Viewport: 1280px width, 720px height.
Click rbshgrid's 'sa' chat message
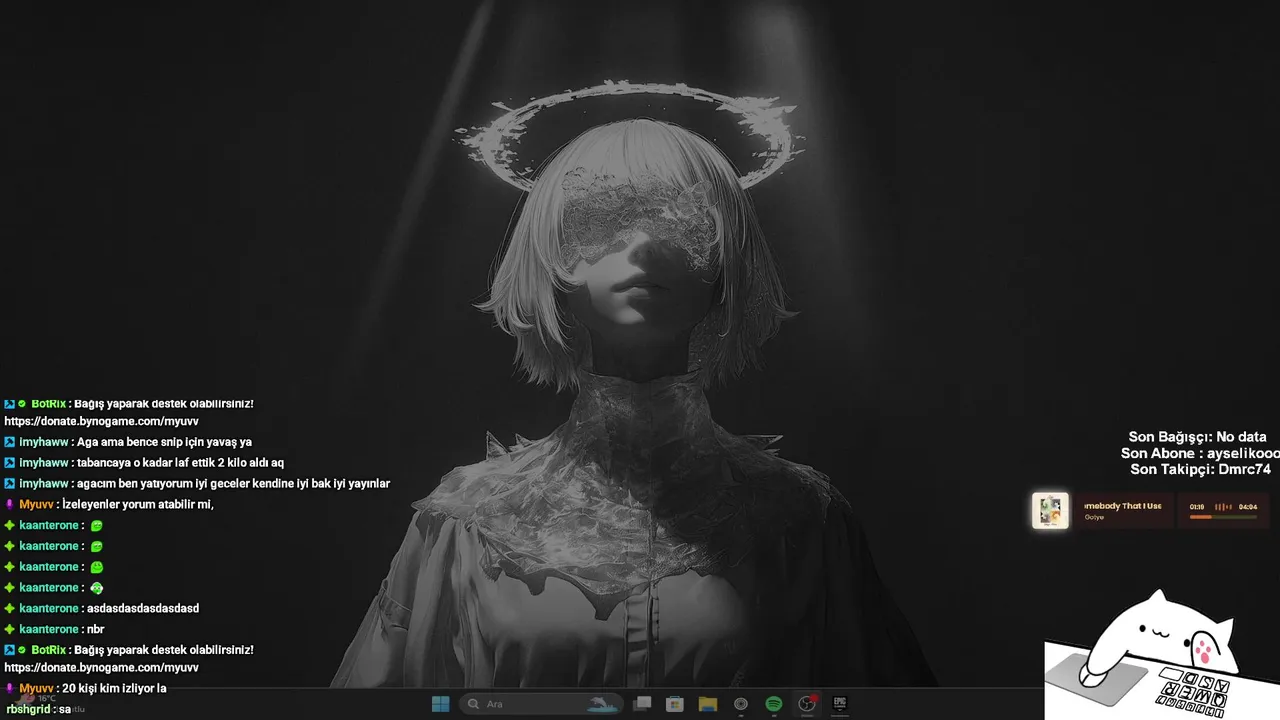(x=38, y=709)
